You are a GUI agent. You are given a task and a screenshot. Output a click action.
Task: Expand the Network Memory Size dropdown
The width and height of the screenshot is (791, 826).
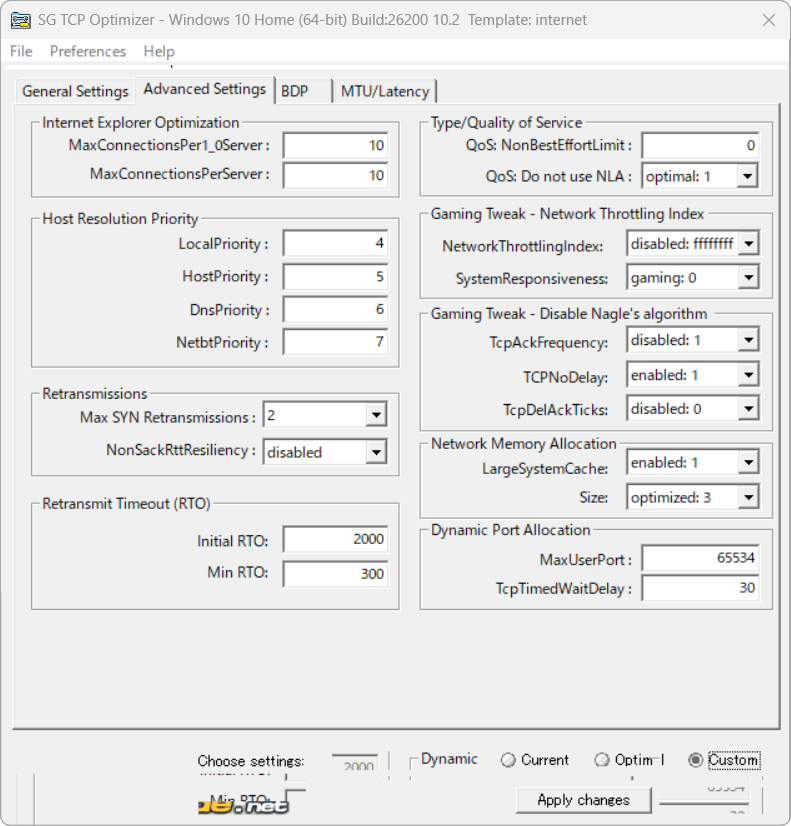pos(748,497)
